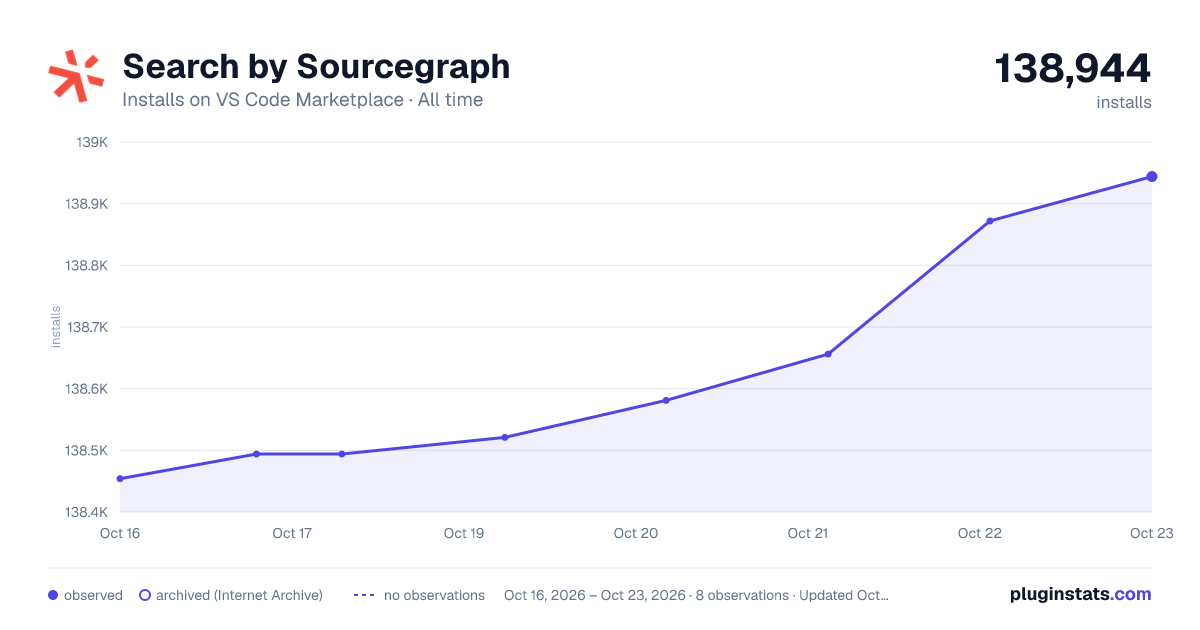Click the 139K y-axis label
Viewport: 1200px width, 630px height.
pyautogui.click(x=92, y=142)
